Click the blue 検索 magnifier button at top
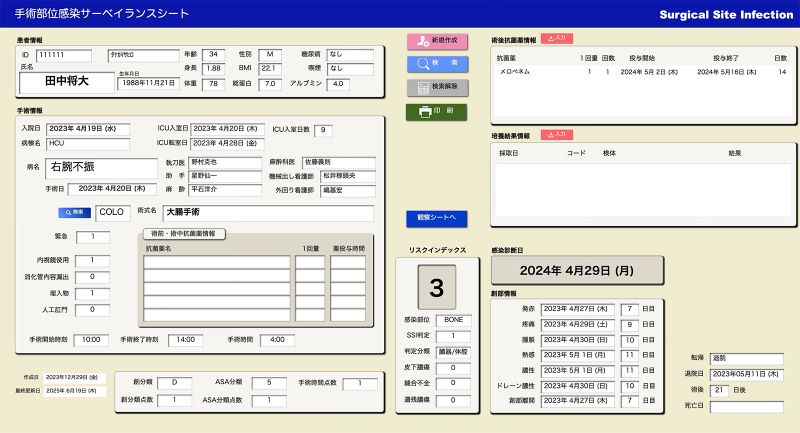 [436, 64]
